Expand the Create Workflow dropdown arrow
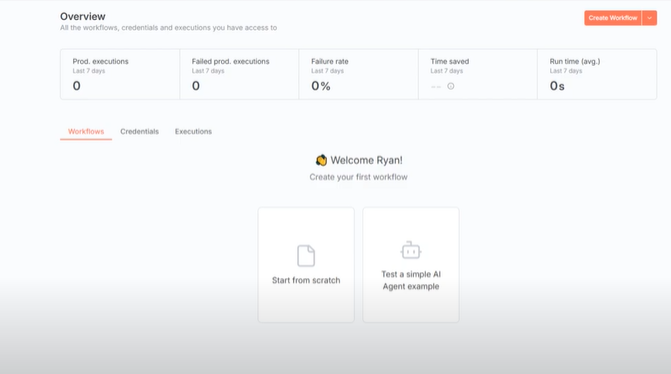Viewport: 671px width, 374px height. click(x=649, y=18)
